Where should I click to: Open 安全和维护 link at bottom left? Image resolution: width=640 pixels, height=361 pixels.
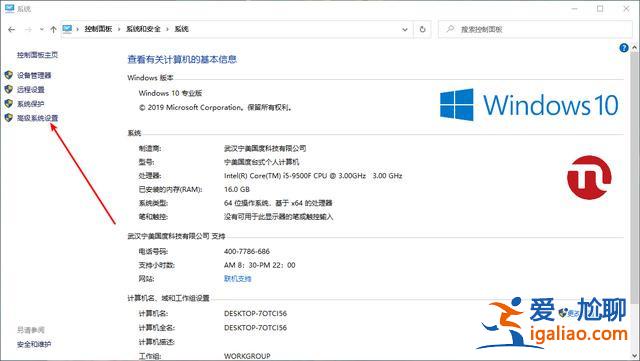[x=34, y=345]
